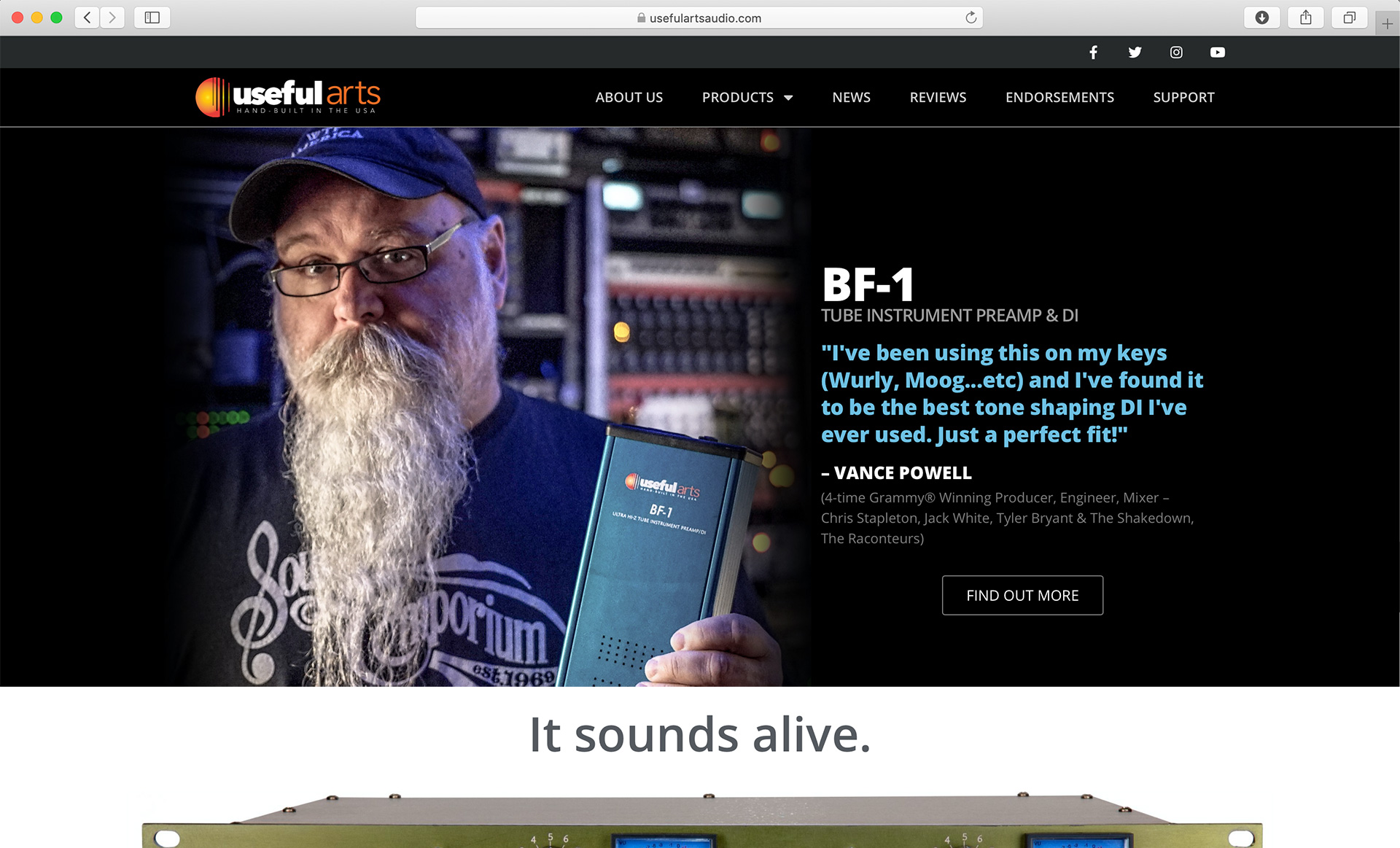
Task: Open the Safari Share menu
Action: pyautogui.click(x=1306, y=17)
